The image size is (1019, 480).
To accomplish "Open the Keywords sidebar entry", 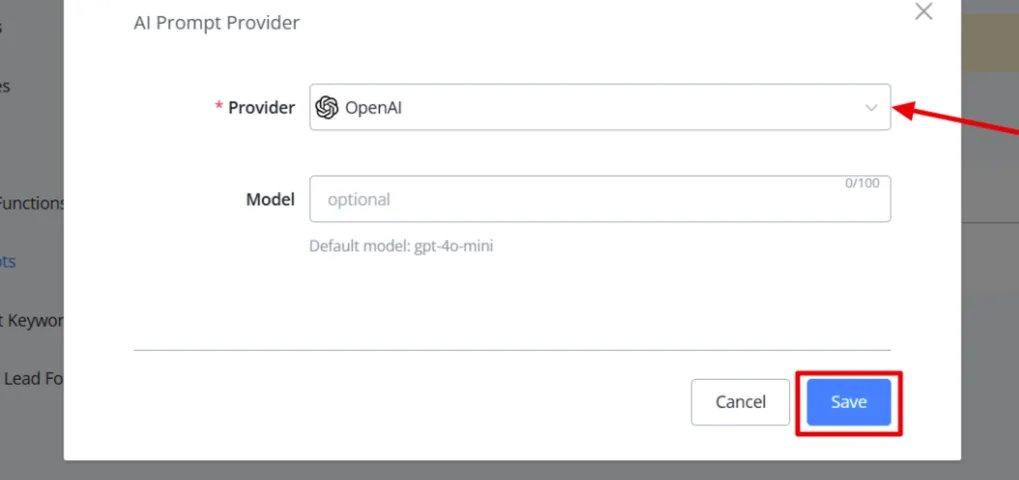I will pyautogui.click(x=32, y=320).
